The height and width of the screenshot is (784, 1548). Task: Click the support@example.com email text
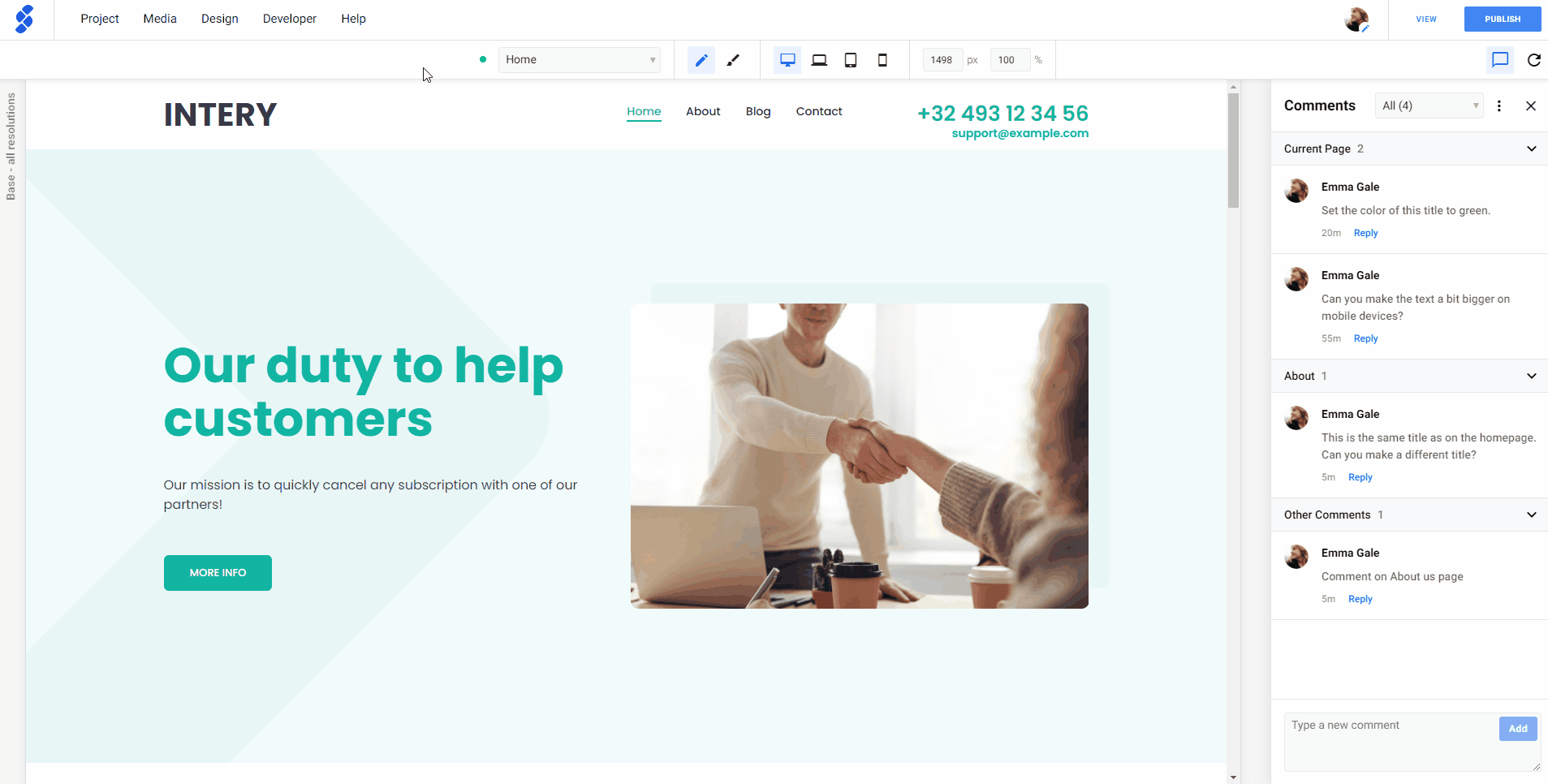1020,134
